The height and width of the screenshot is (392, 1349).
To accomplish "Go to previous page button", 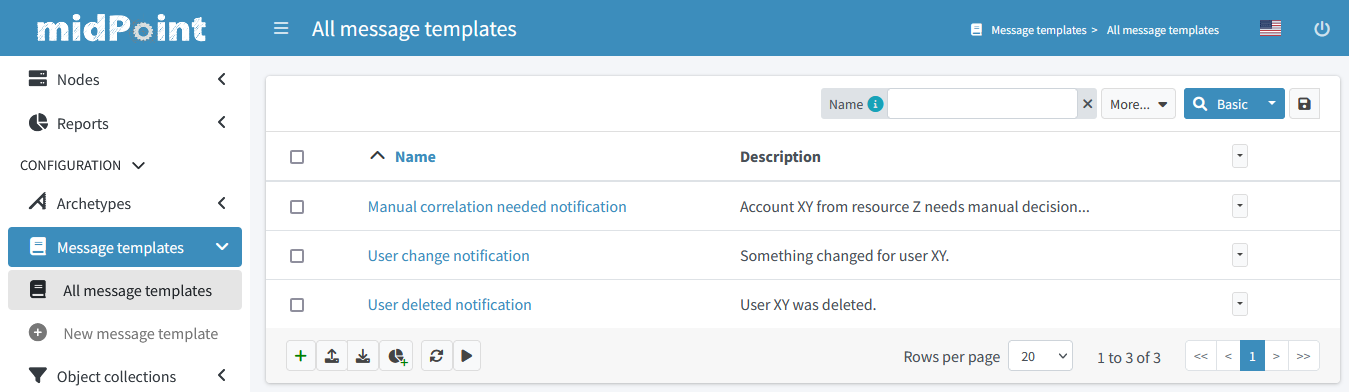I will [x=1228, y=356].
